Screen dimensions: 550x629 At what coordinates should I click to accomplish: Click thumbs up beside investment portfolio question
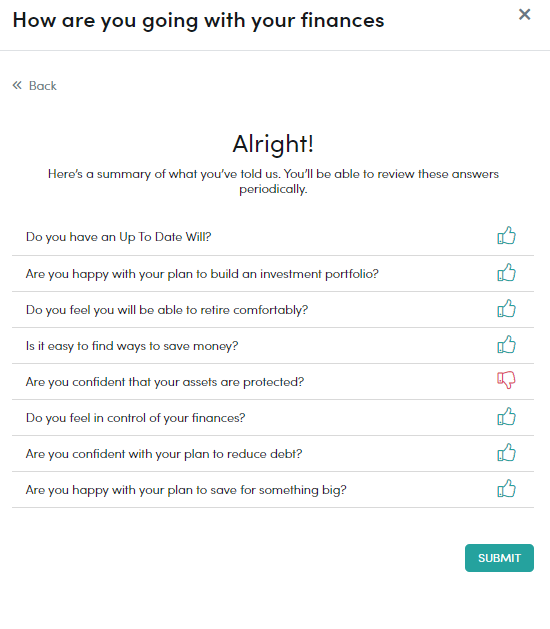tap(506, 272)
